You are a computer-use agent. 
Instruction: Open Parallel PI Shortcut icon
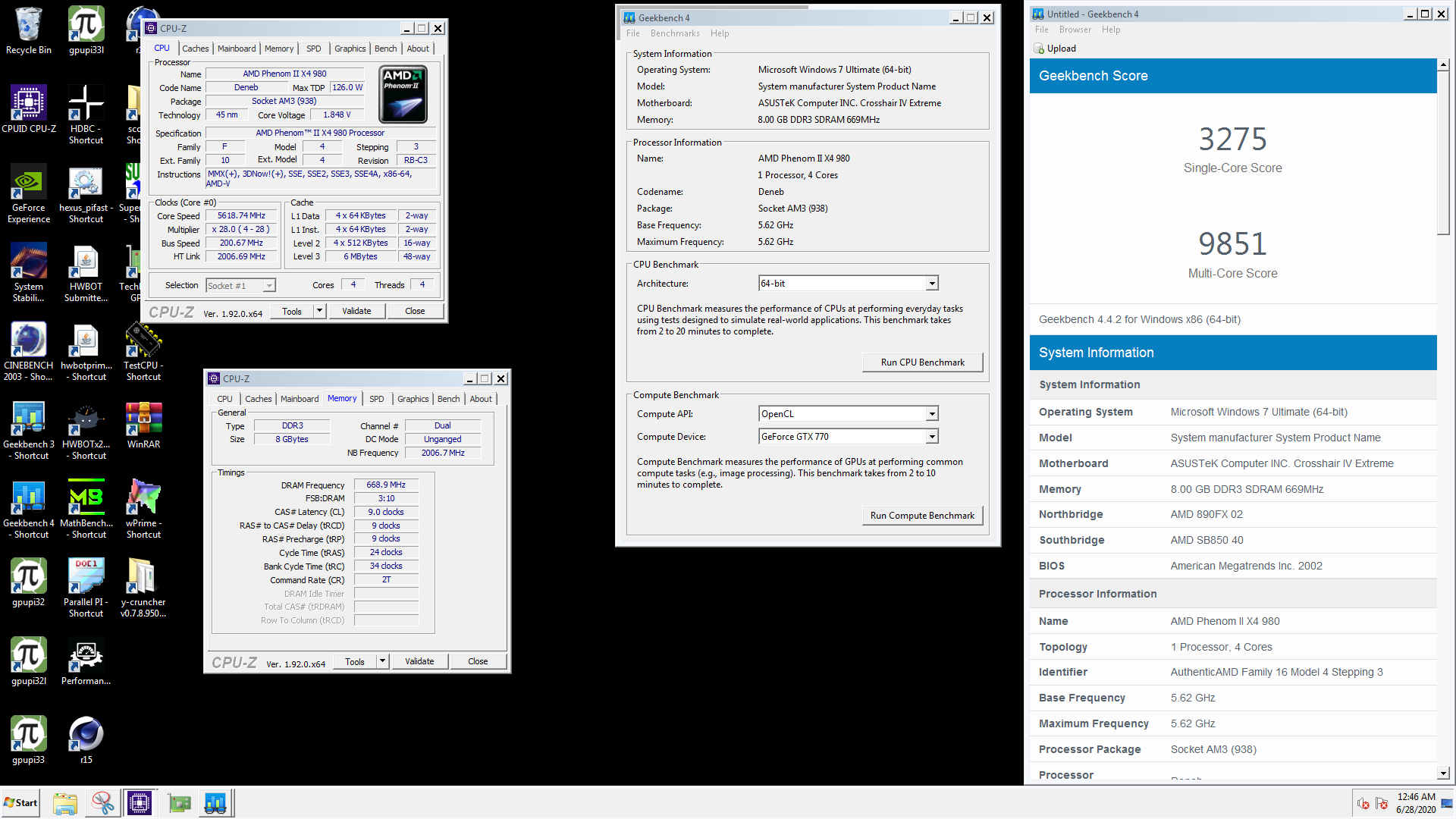(86, 588)
